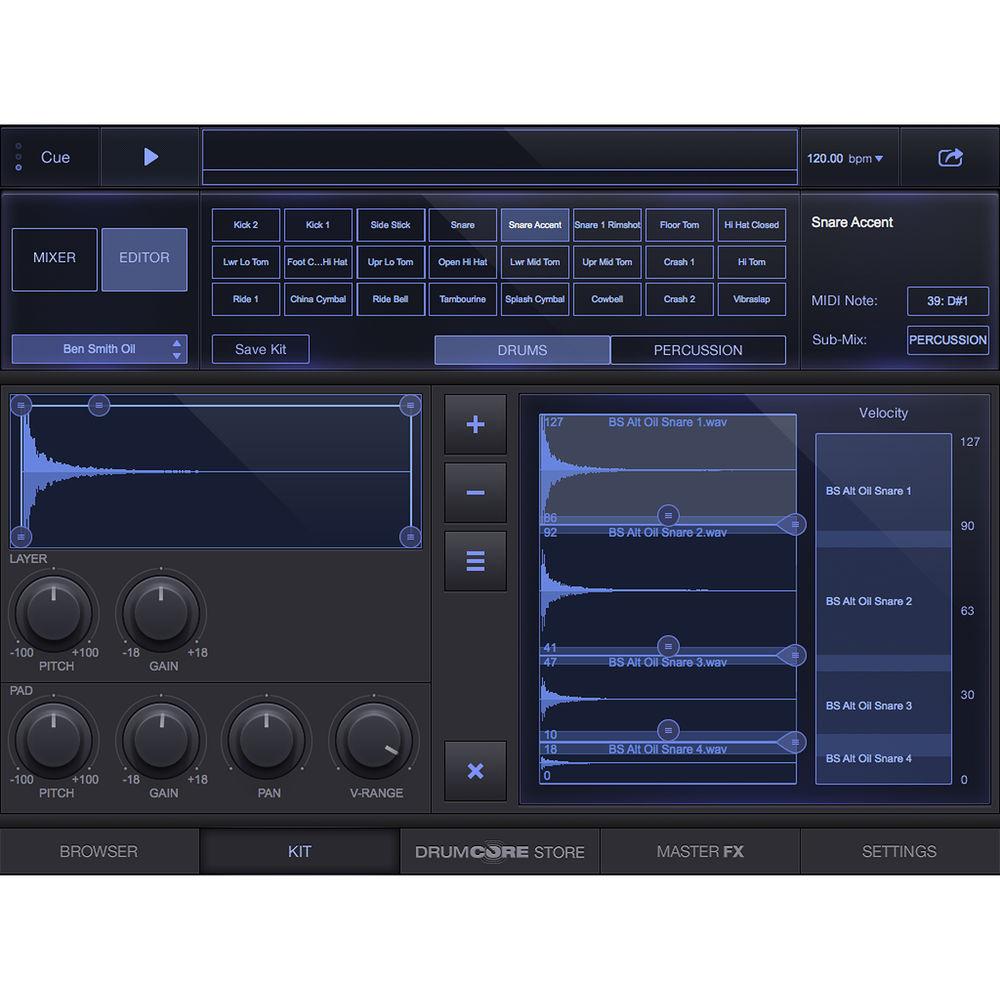Clear the pad using the X icon
The height and width of the screenshot is (1000, 1000).
(x=475, y=772)
